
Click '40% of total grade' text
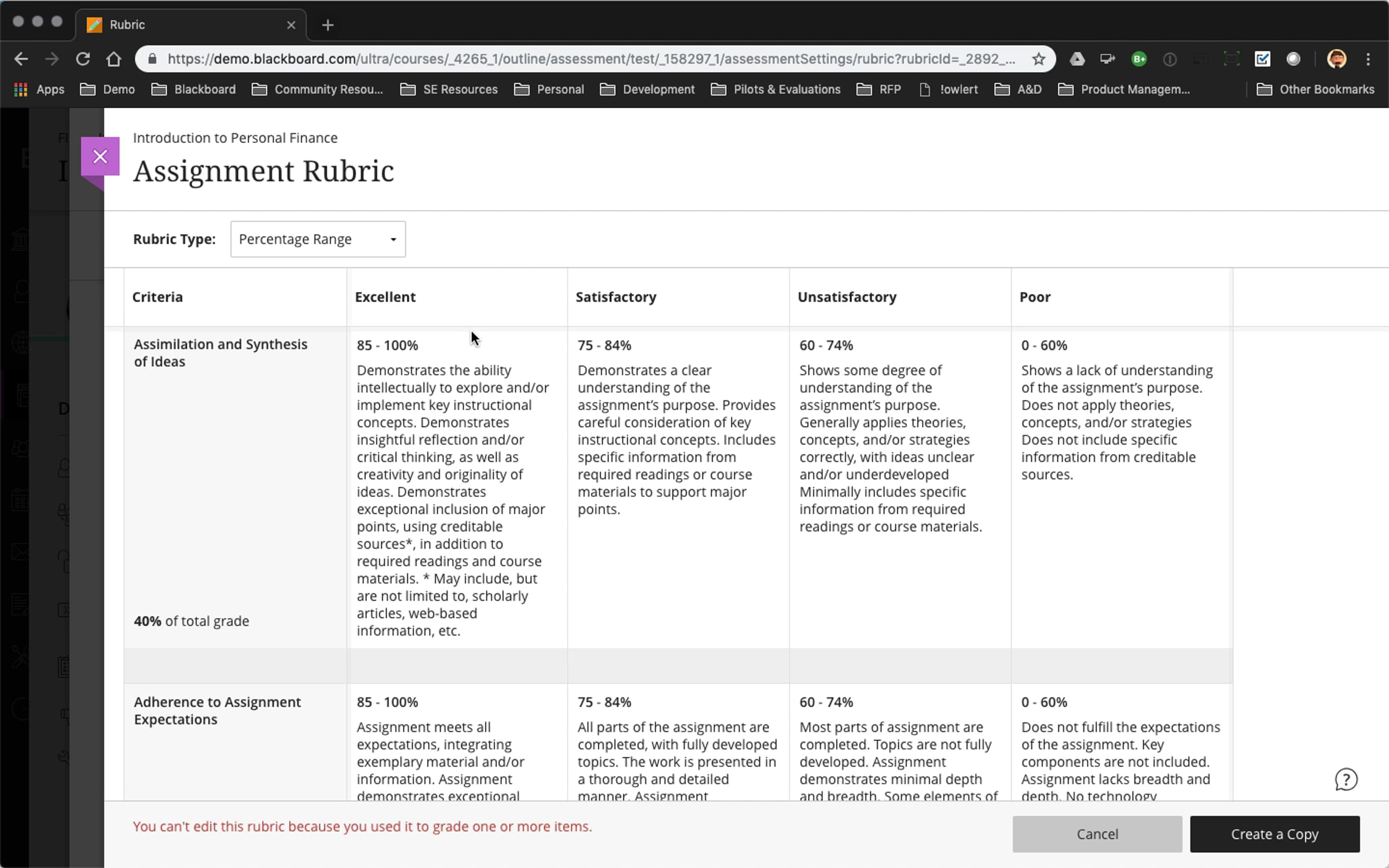click(191, 621)
